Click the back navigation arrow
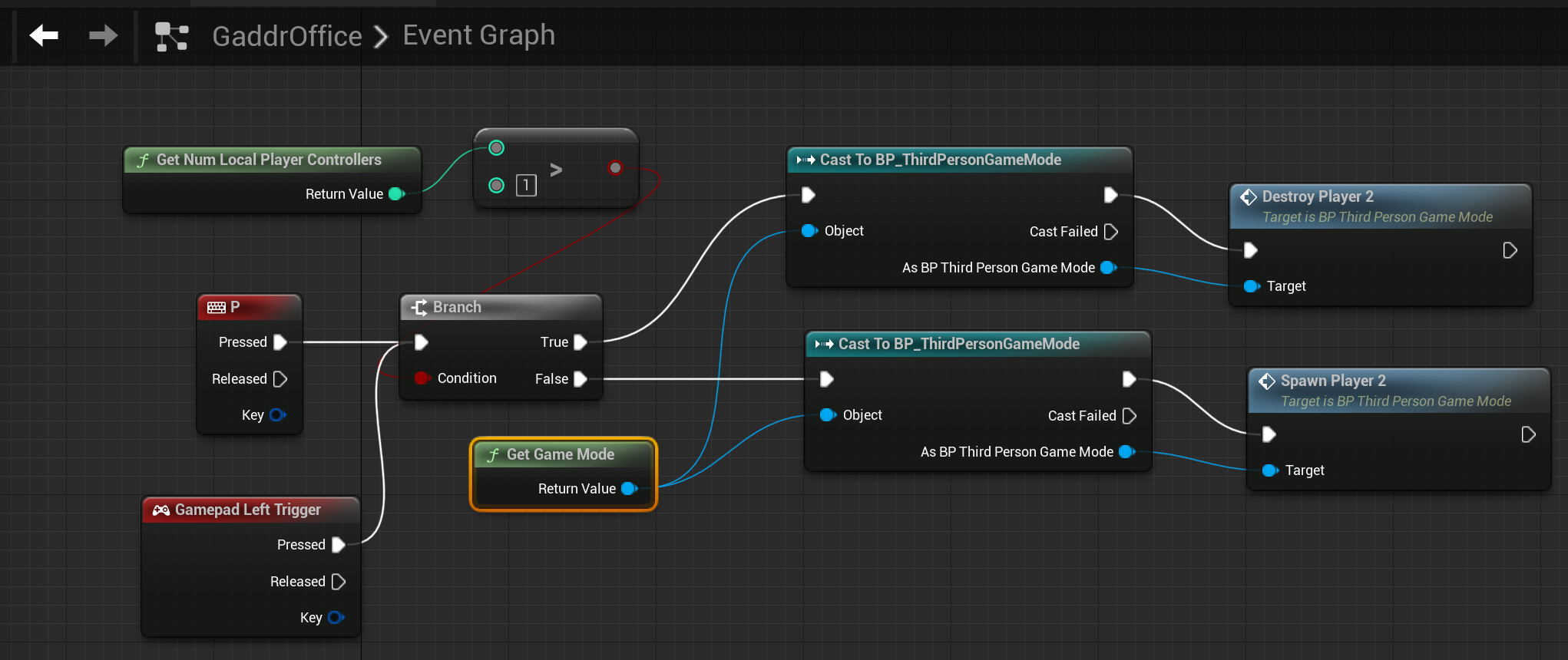This screenshot has width=1568, height=660. point(44,35)
